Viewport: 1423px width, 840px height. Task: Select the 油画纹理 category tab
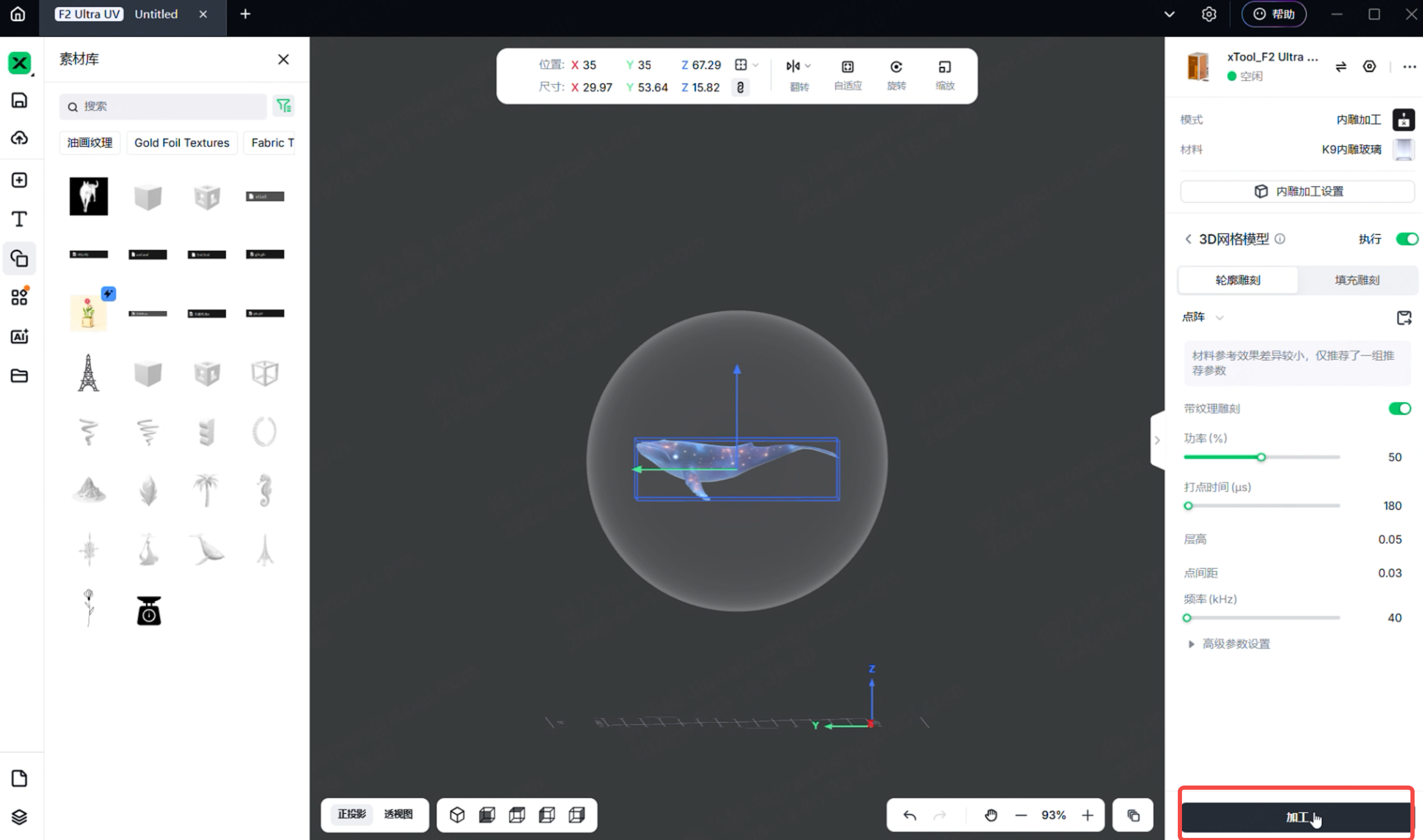90,142
